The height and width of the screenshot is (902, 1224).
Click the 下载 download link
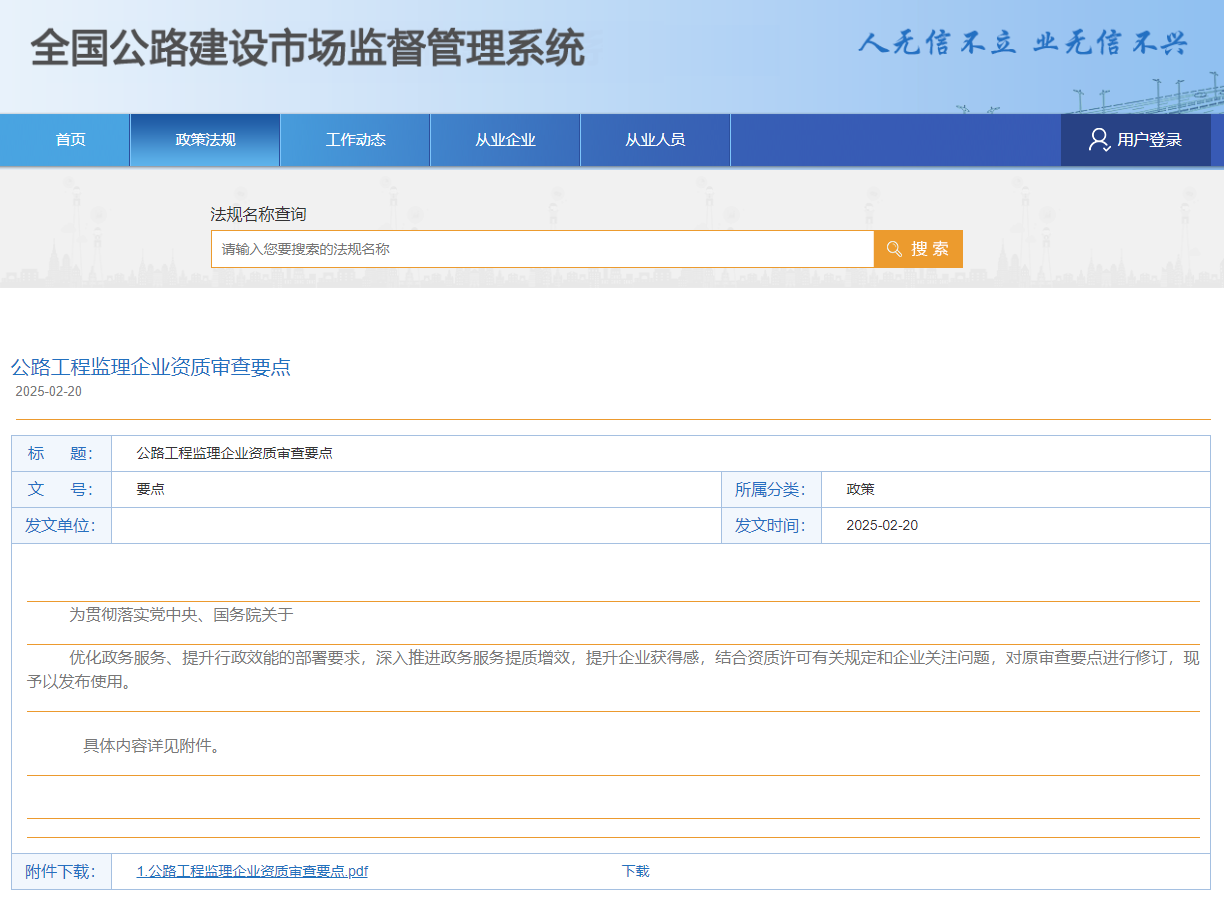click(635, 871)
